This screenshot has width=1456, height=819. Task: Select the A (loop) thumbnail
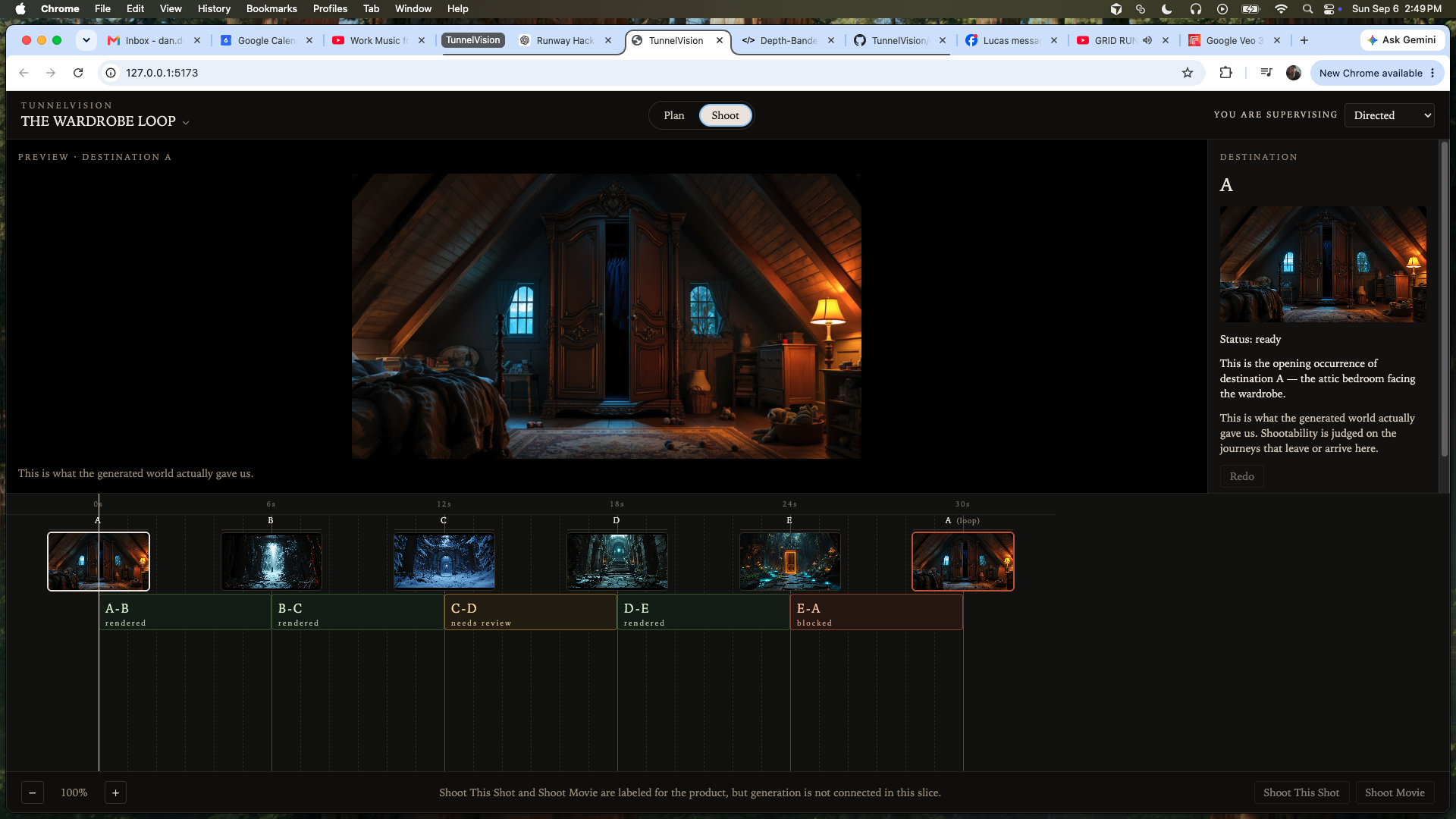[962, 561]
